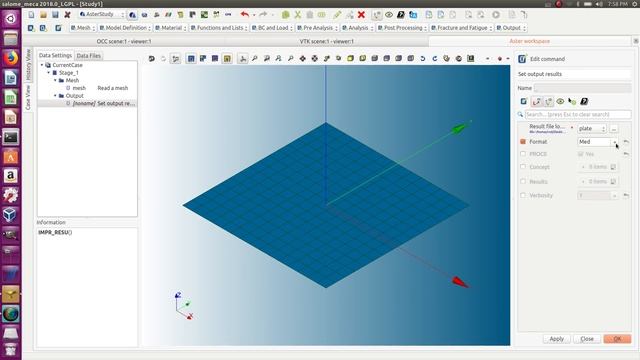Click the undo arrow beside Format field

pos(626,142)
